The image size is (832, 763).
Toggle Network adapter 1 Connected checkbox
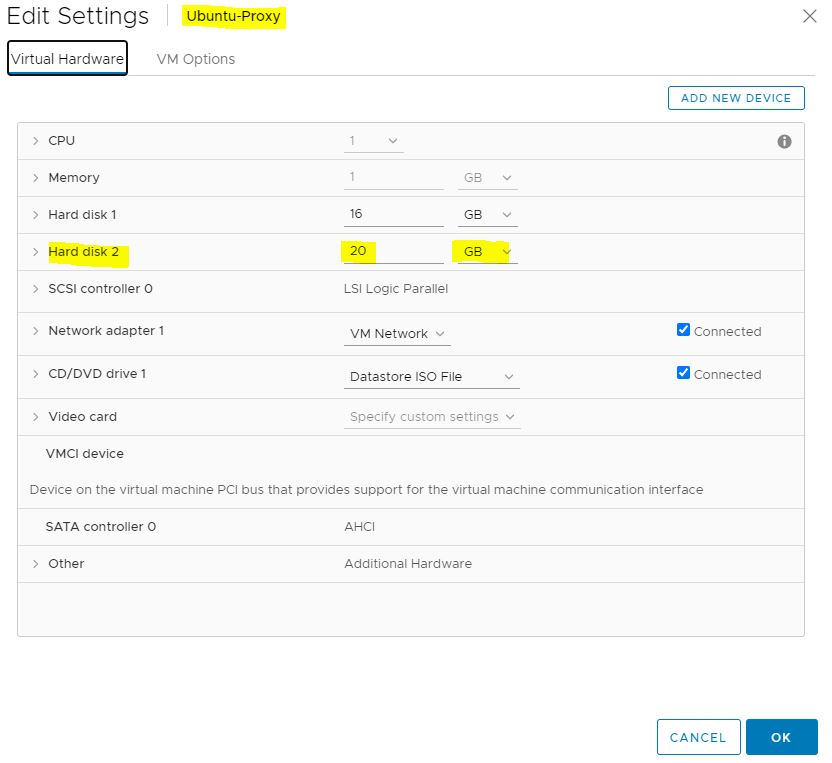coord(683,330)
